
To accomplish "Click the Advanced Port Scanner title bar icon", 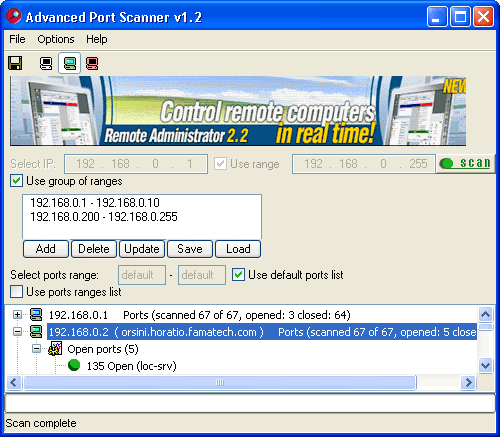I will point(14,17).
